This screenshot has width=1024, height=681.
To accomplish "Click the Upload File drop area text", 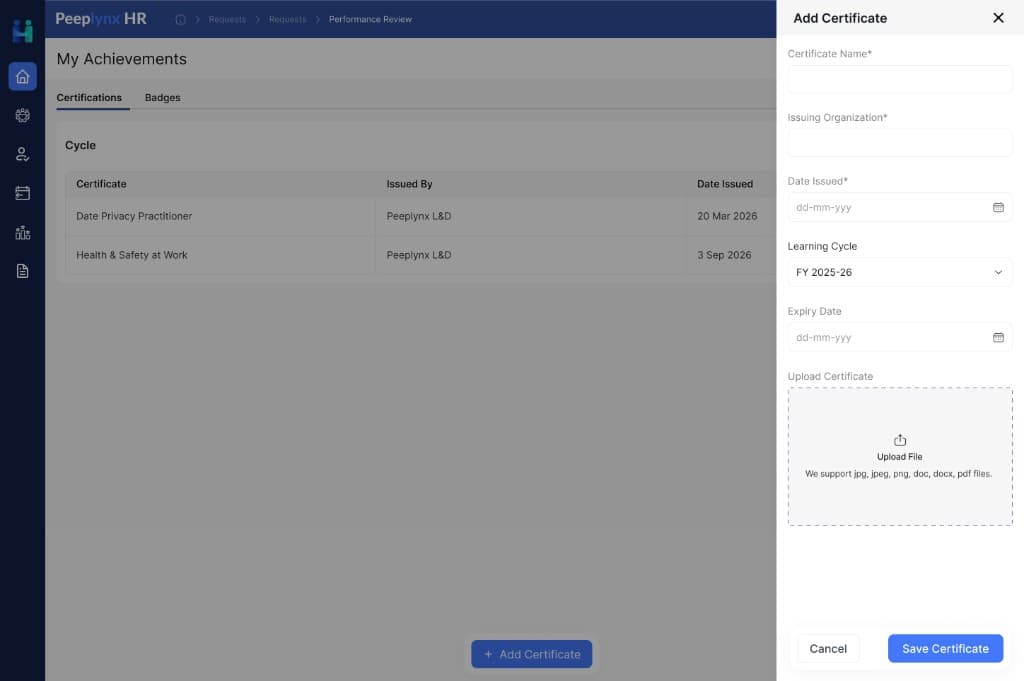I will click(899, 457).
